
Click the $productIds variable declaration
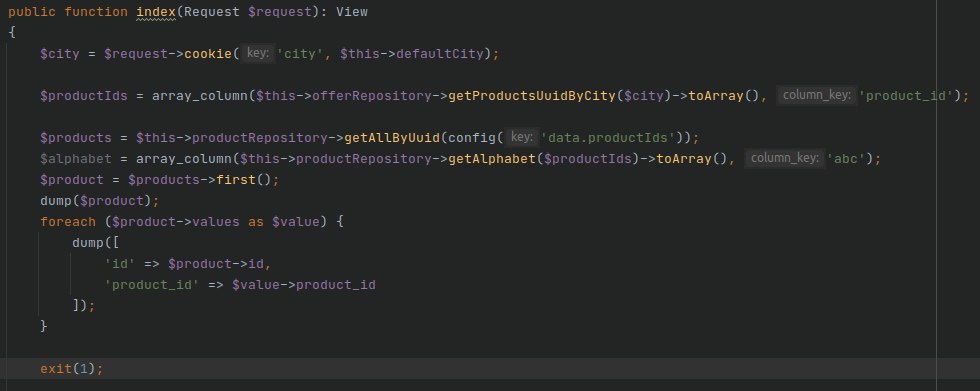point(84,96)
